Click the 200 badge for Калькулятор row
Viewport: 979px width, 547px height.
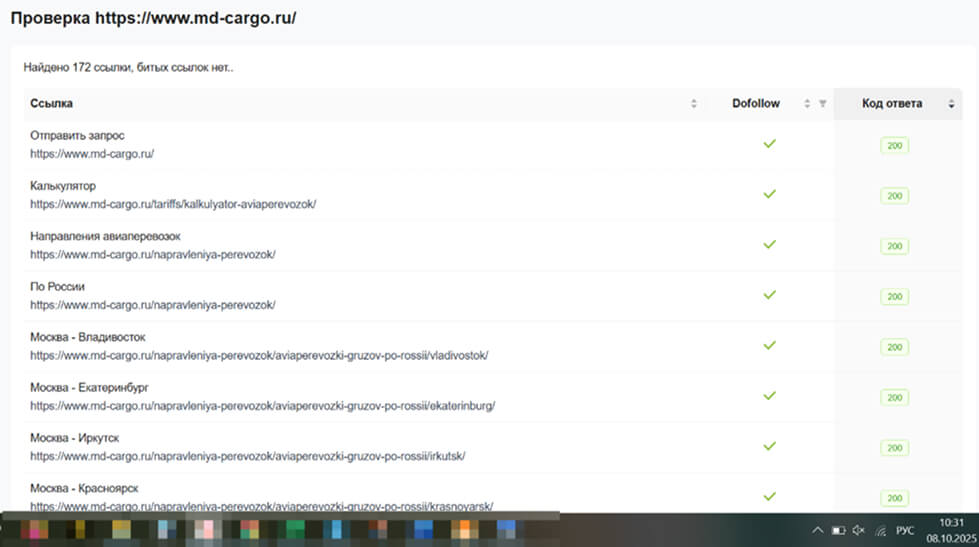click(894, 196)
